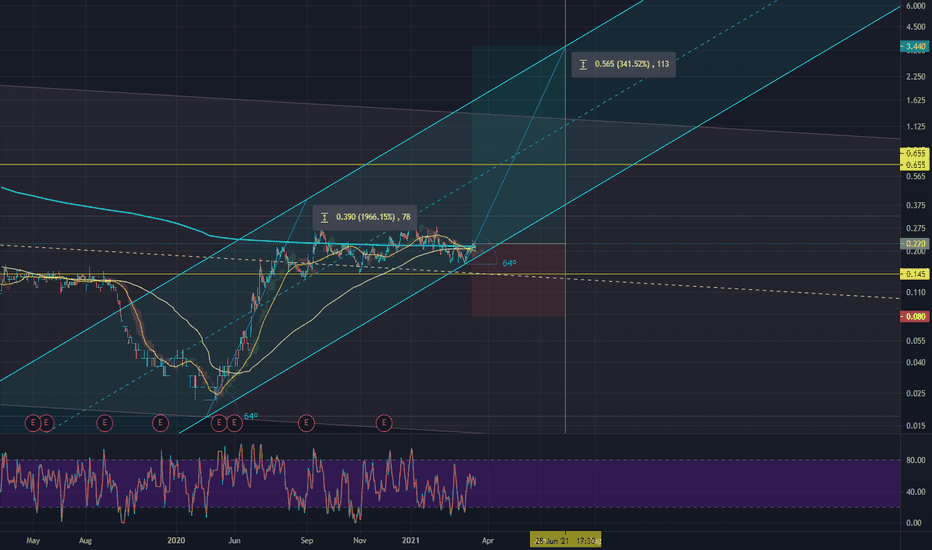Click the 40.00 RSI scale value
Viewport: 932px width, 550px height.
pos(916,492)
